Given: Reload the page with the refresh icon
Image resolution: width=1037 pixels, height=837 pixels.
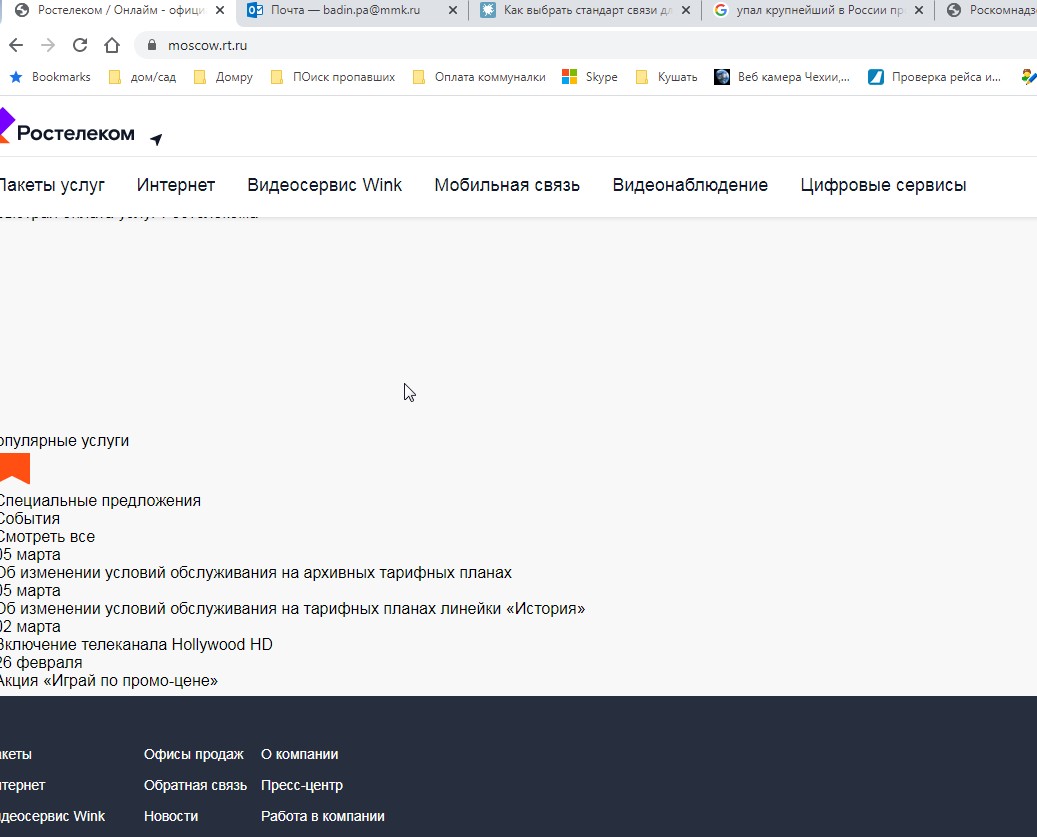Looking at the screenshot, I should tap(80, 46).
